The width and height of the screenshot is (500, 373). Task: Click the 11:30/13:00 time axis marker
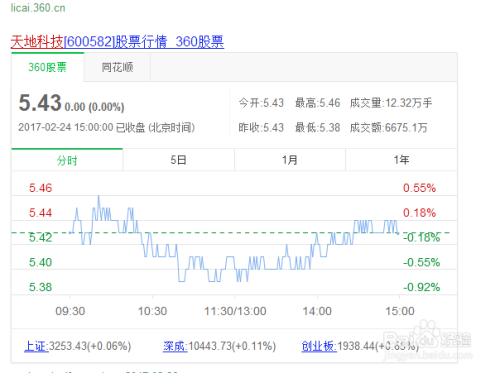coord(235,311)
